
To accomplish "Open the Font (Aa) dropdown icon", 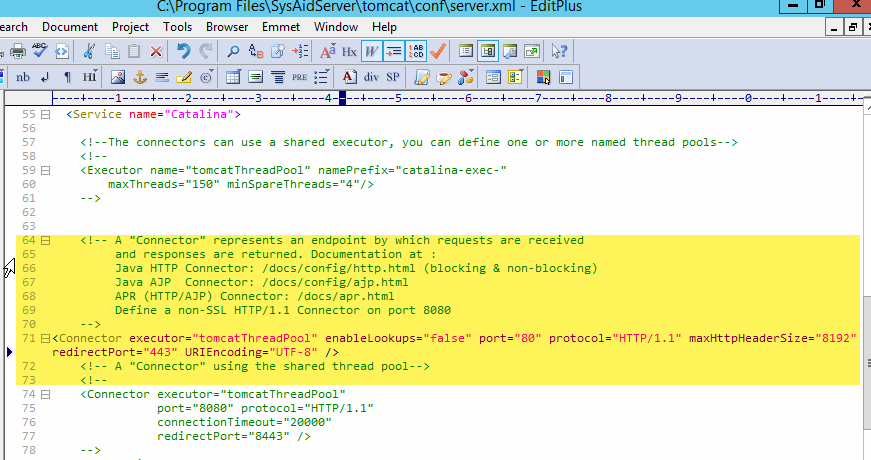I will click(328, 51).
